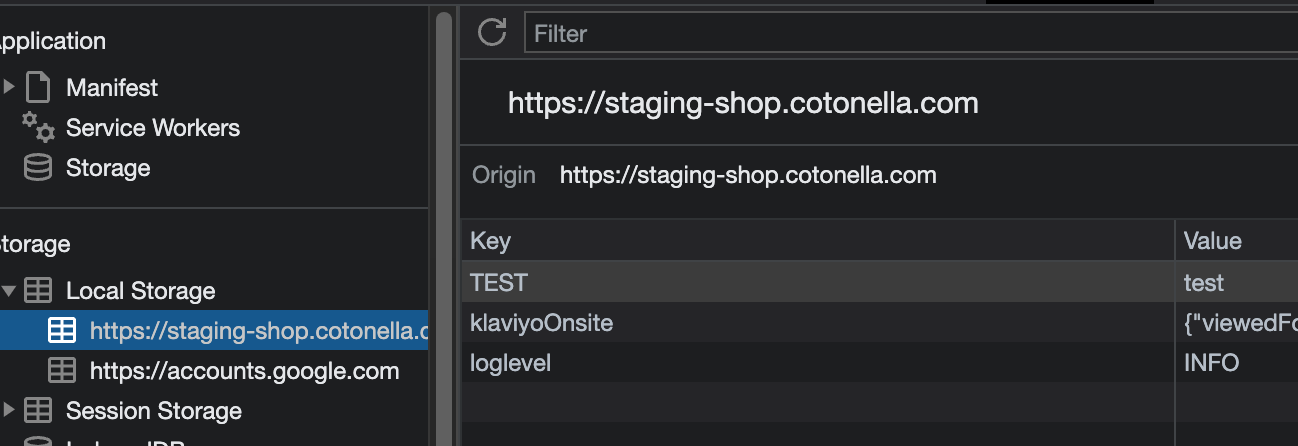Select the Storage item under Application
The width and height of the screenshot is (1298, 446).
coord(108,168)
